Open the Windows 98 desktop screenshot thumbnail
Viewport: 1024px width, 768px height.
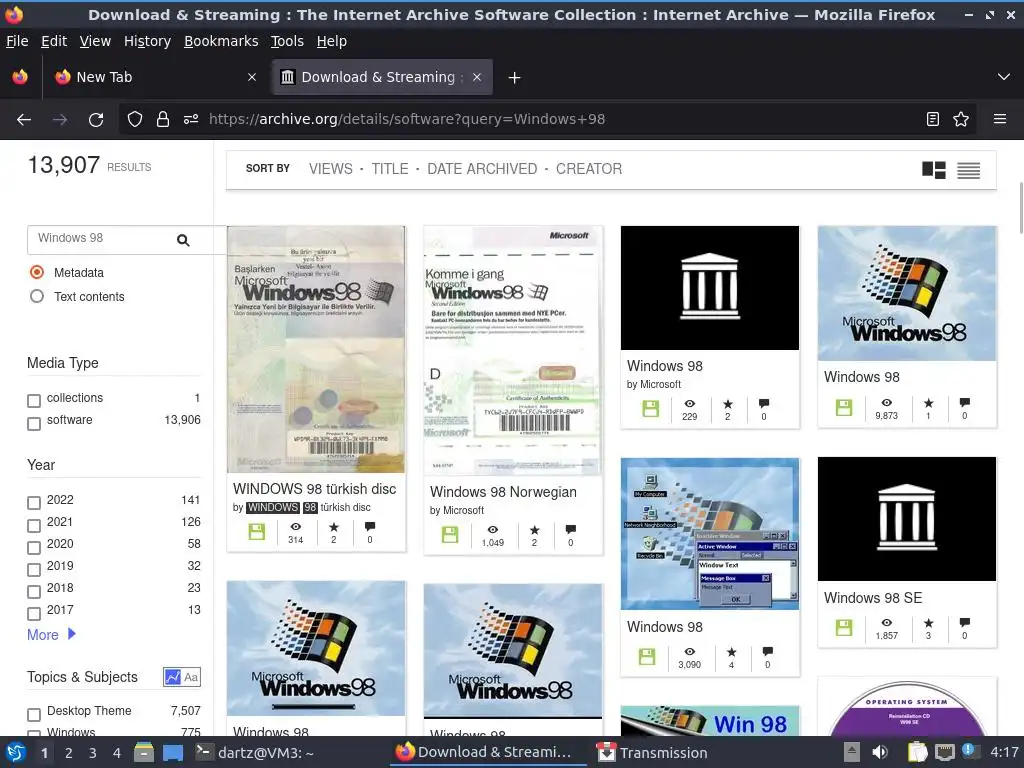point(709,534)
